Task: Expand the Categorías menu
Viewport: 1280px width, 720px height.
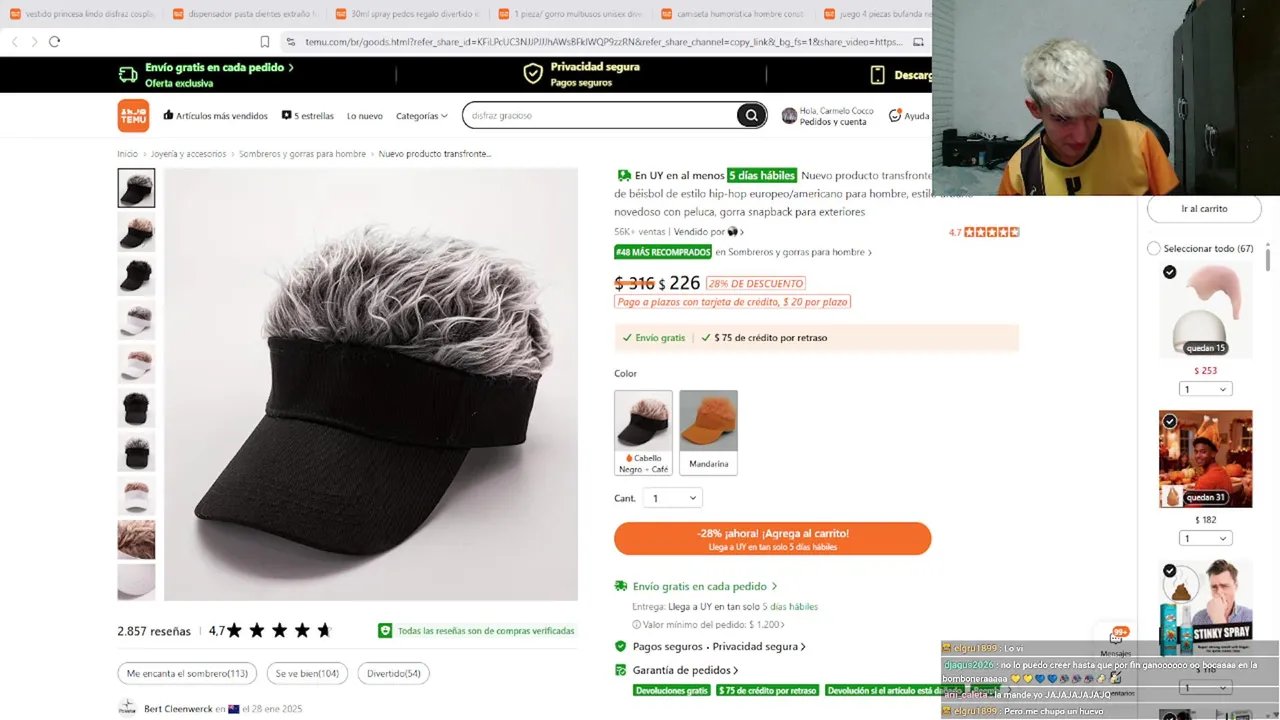Action: (x=421, y=116)
